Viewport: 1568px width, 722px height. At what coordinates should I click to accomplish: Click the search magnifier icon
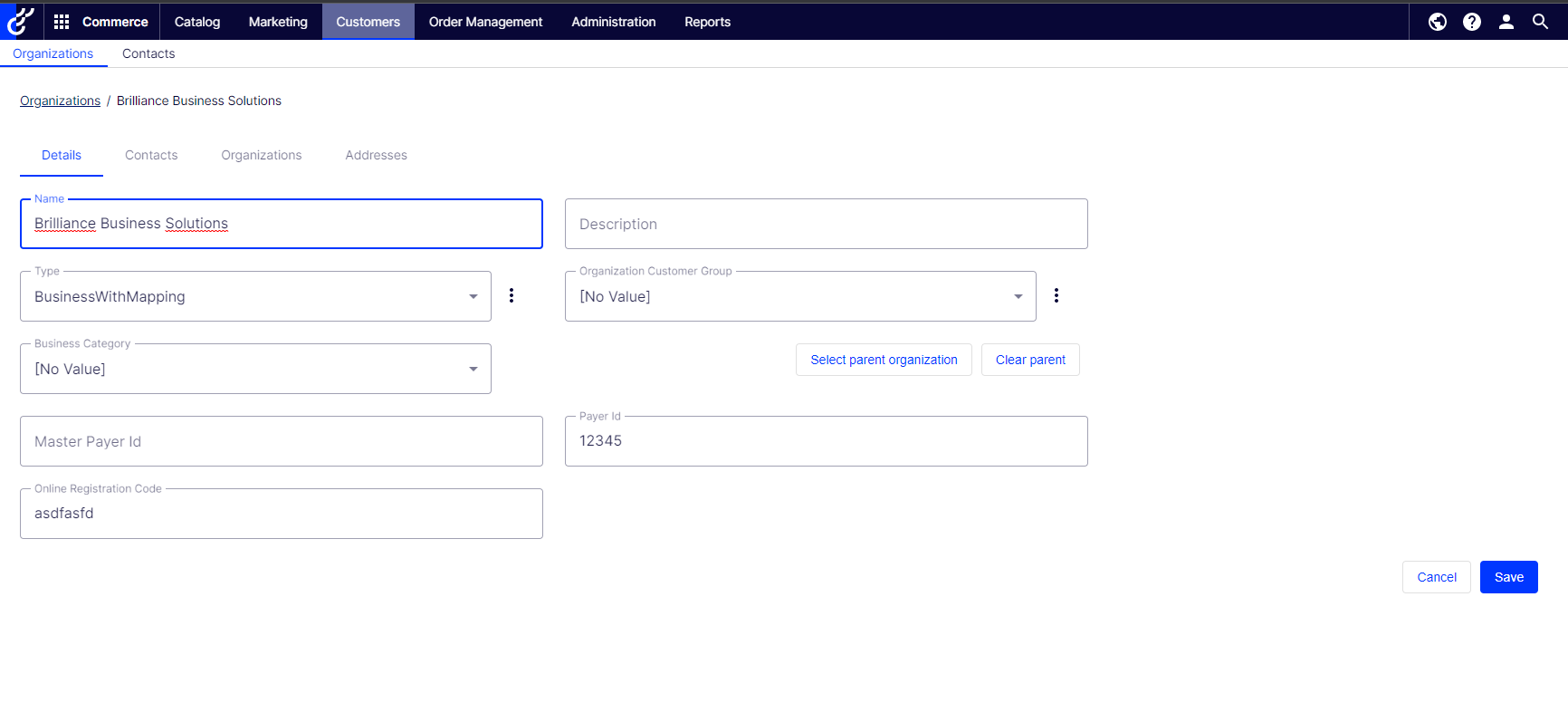pos(1540,22)
